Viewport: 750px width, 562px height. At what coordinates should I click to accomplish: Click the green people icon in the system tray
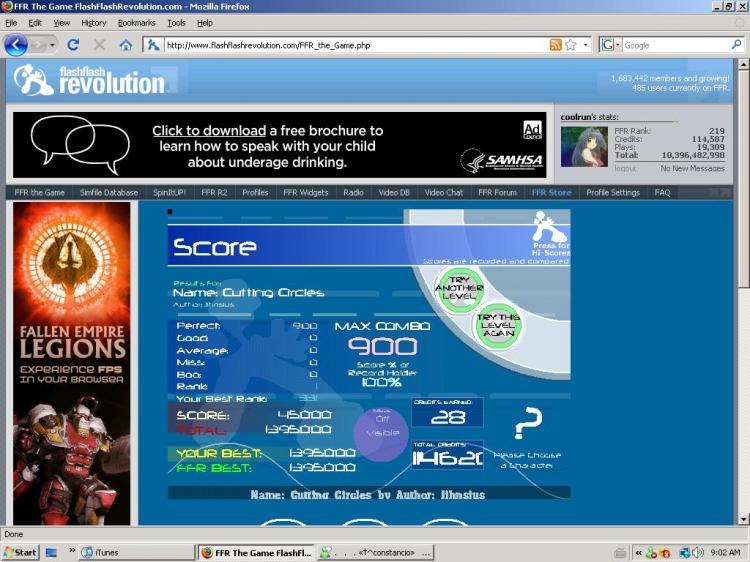pos(651,552)
